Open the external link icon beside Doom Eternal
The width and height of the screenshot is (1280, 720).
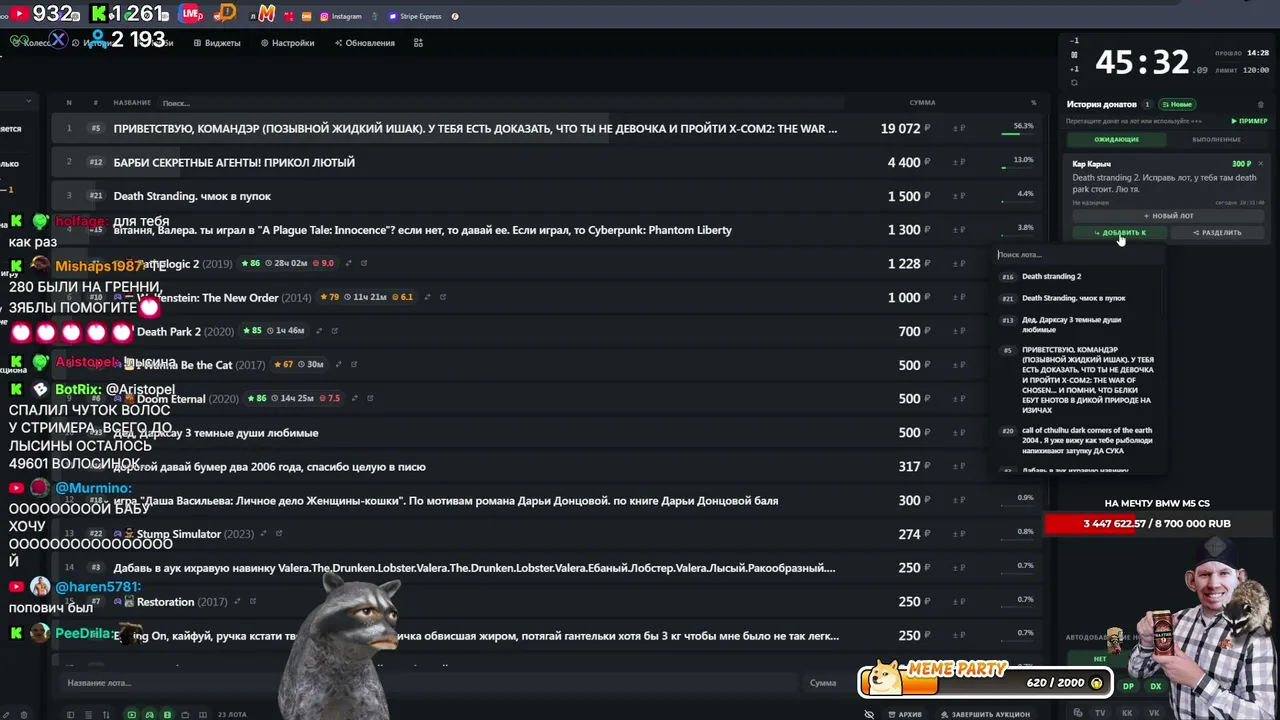point(370,399)
